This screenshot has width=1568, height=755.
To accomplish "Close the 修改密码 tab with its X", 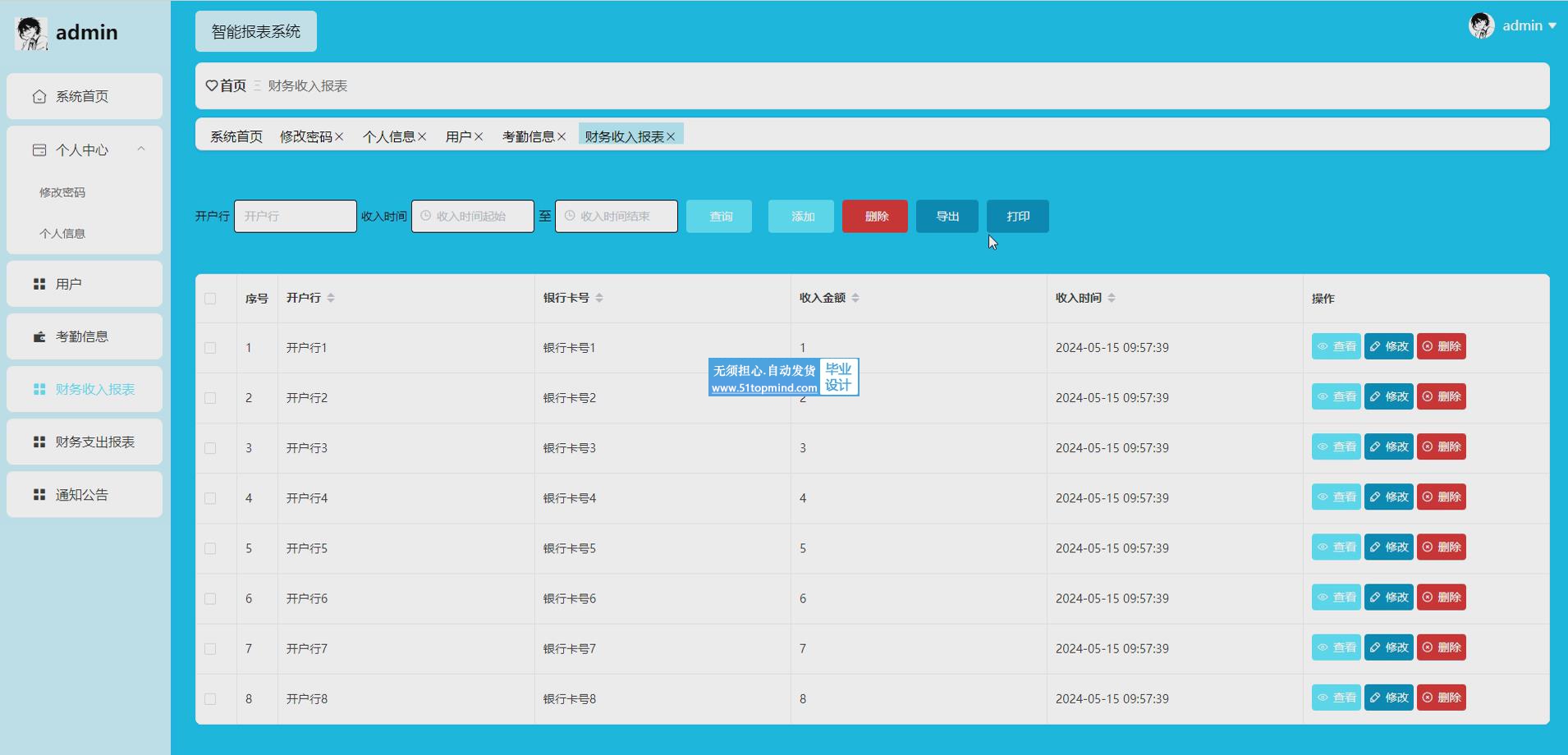I will (339, 137).
